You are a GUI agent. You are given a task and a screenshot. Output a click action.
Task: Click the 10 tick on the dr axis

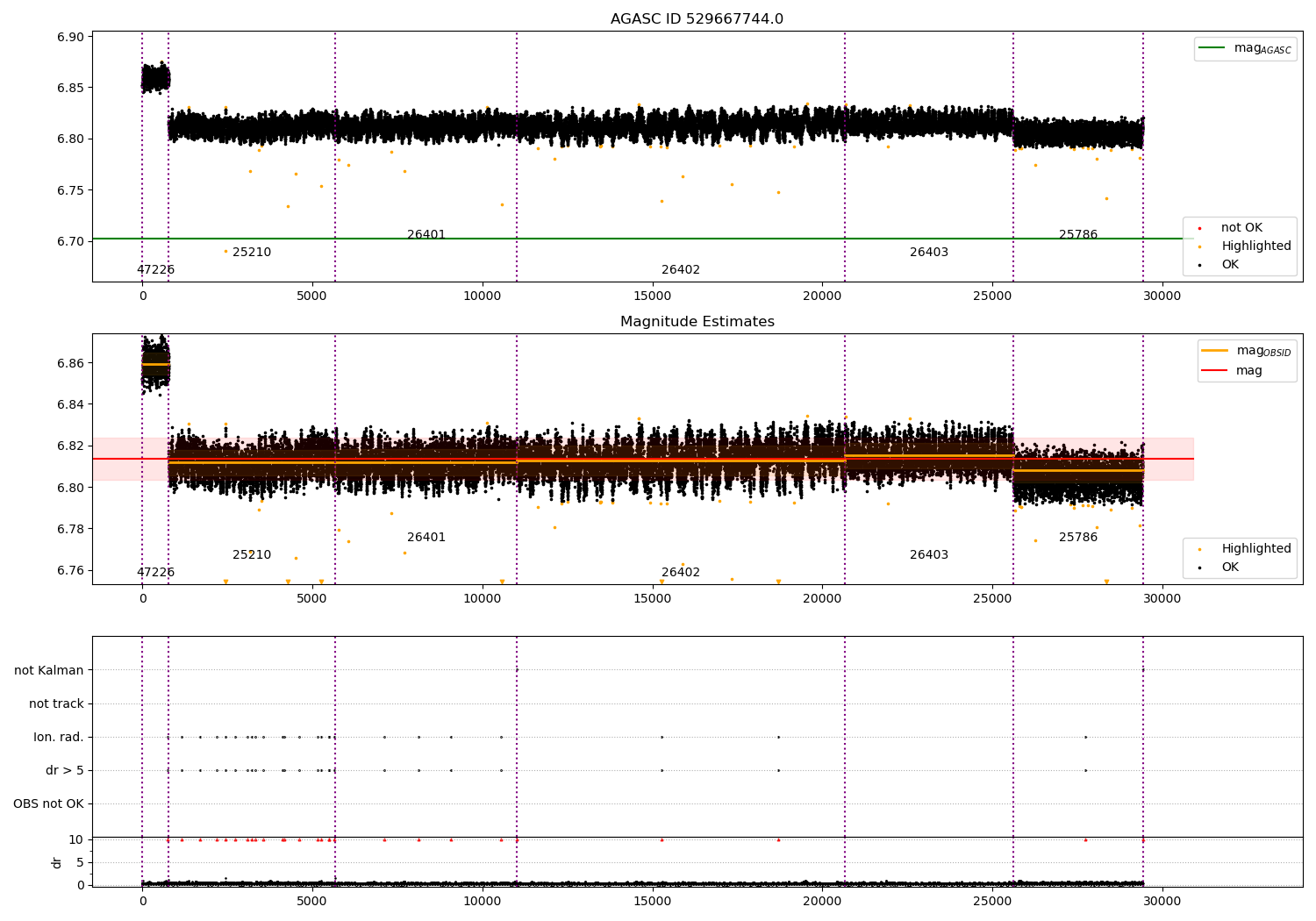(x=76, y=840)
